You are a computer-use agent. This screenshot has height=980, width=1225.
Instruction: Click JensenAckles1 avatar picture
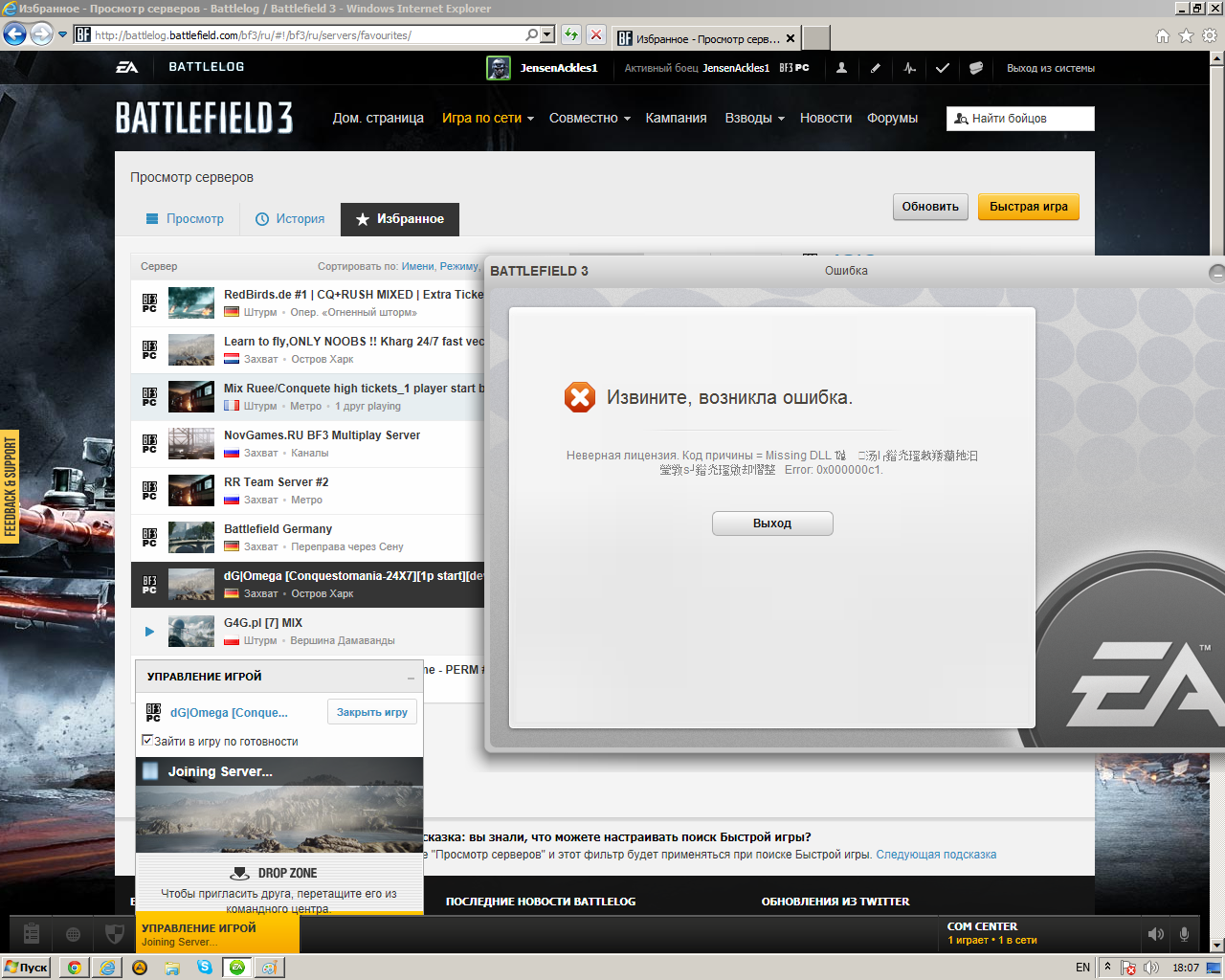(x=499, y=68)
